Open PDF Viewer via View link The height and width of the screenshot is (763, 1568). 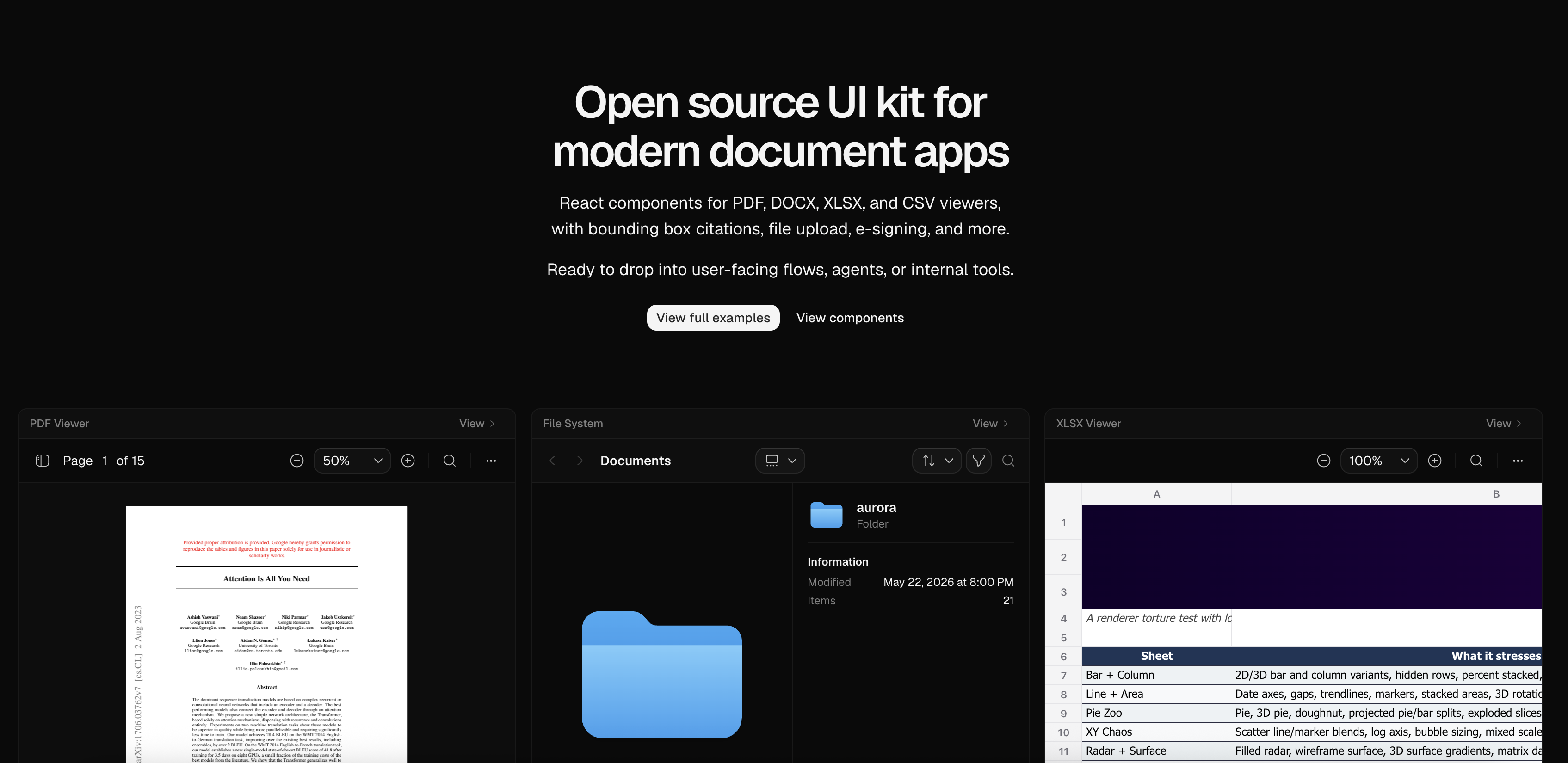(477, 424)
